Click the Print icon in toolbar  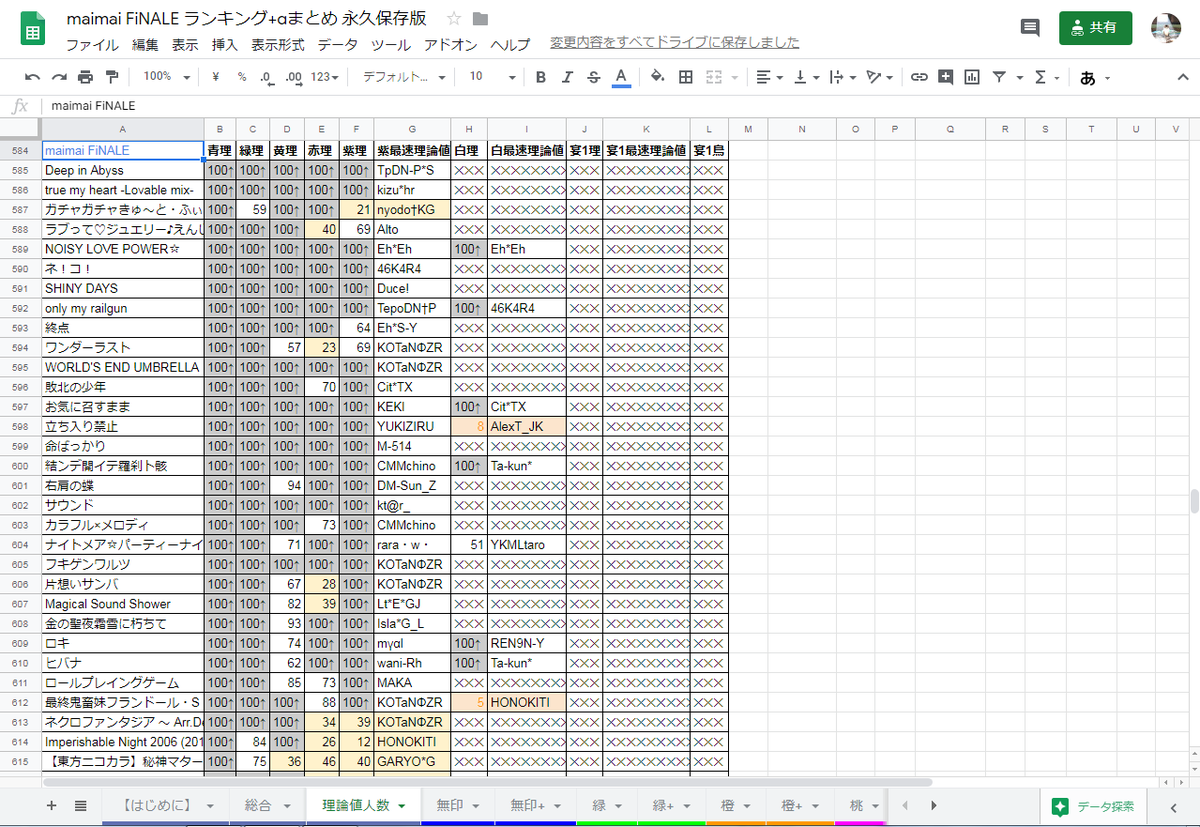[85, 77]
